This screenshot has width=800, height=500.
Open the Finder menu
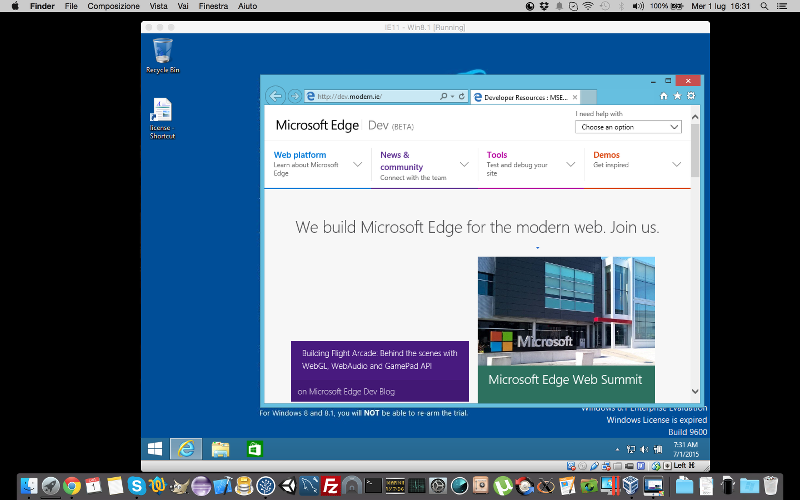coord(42,6)
